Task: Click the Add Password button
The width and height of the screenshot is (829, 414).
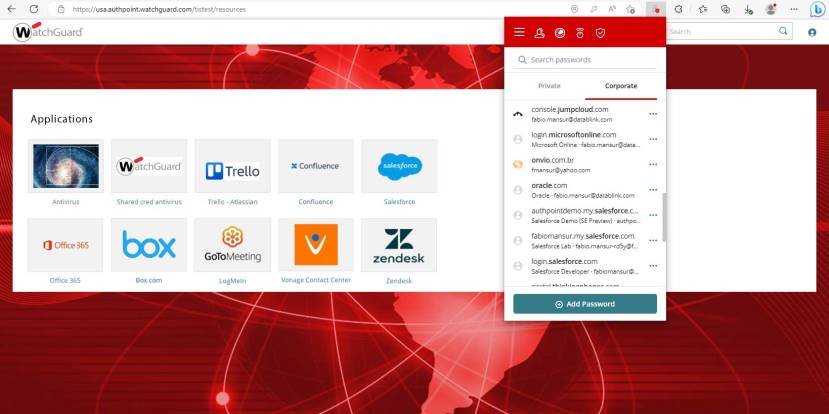Action: [x=585, y=304]
